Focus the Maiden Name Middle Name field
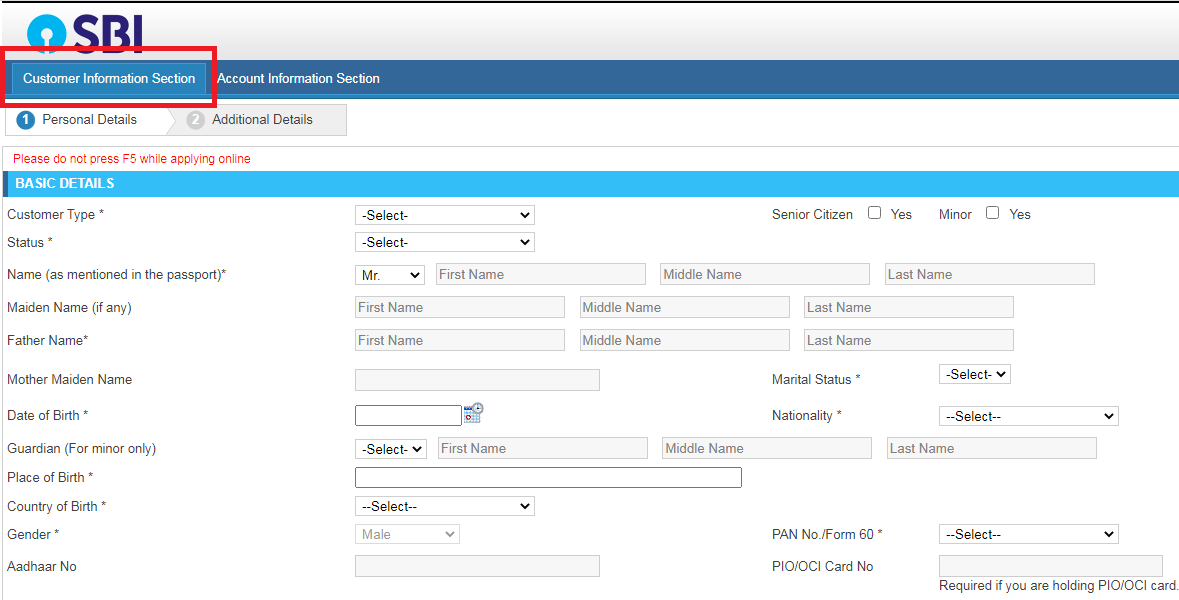The height and width of the screenshot is (600, 1179). click(684, 307)
